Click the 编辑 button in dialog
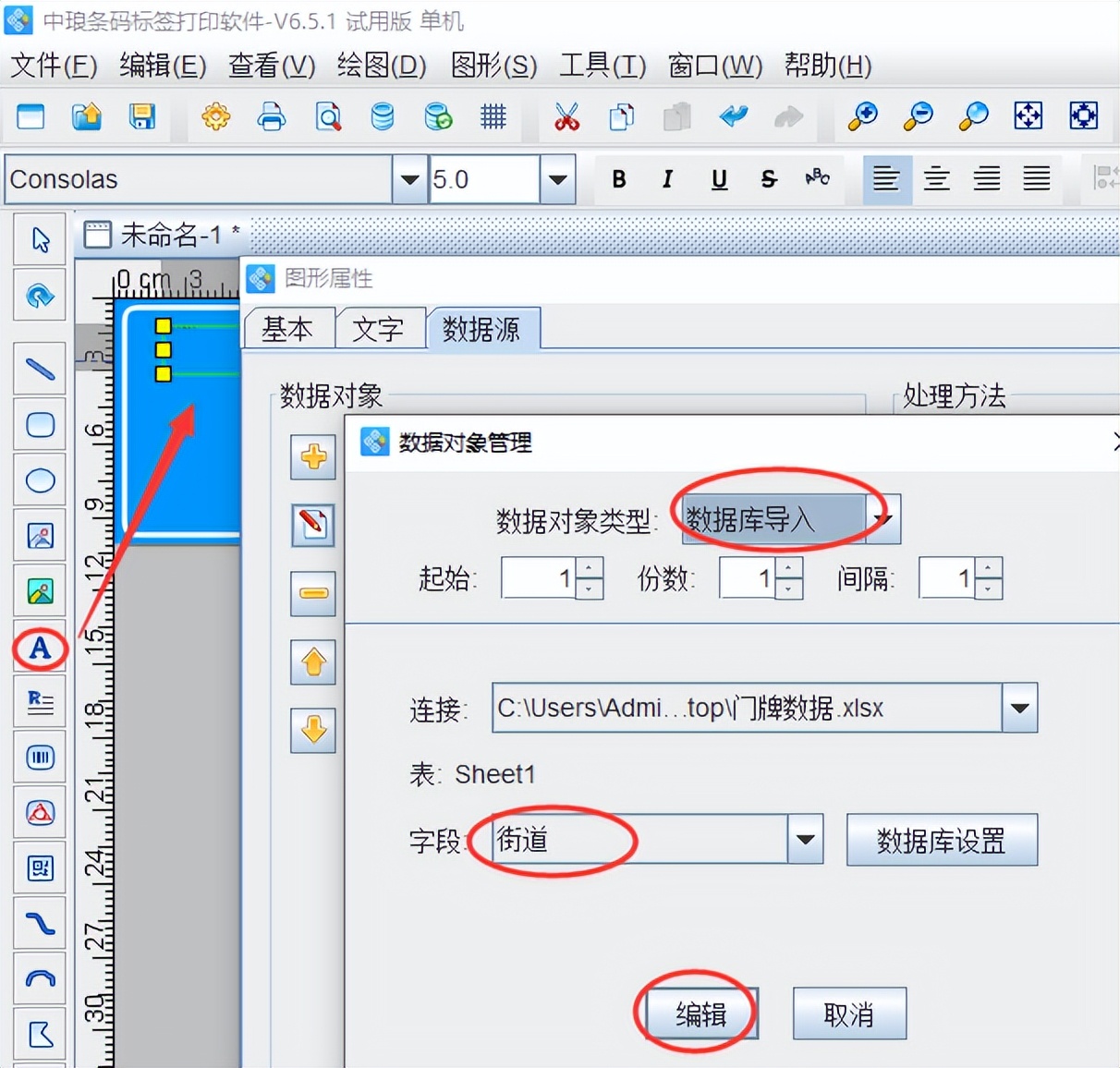Screen dimensions: 1120x1068 point(700,1014)
